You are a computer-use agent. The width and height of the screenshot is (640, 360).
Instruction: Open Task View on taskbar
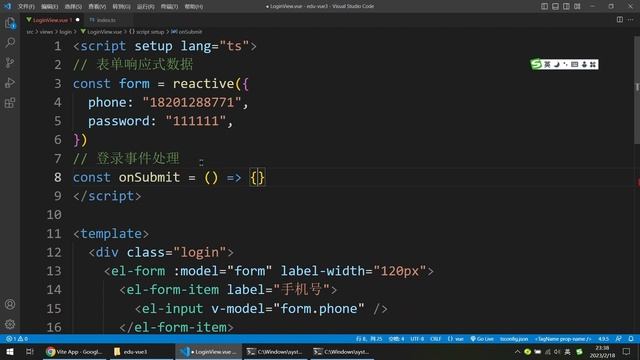[x=29, y=351]
